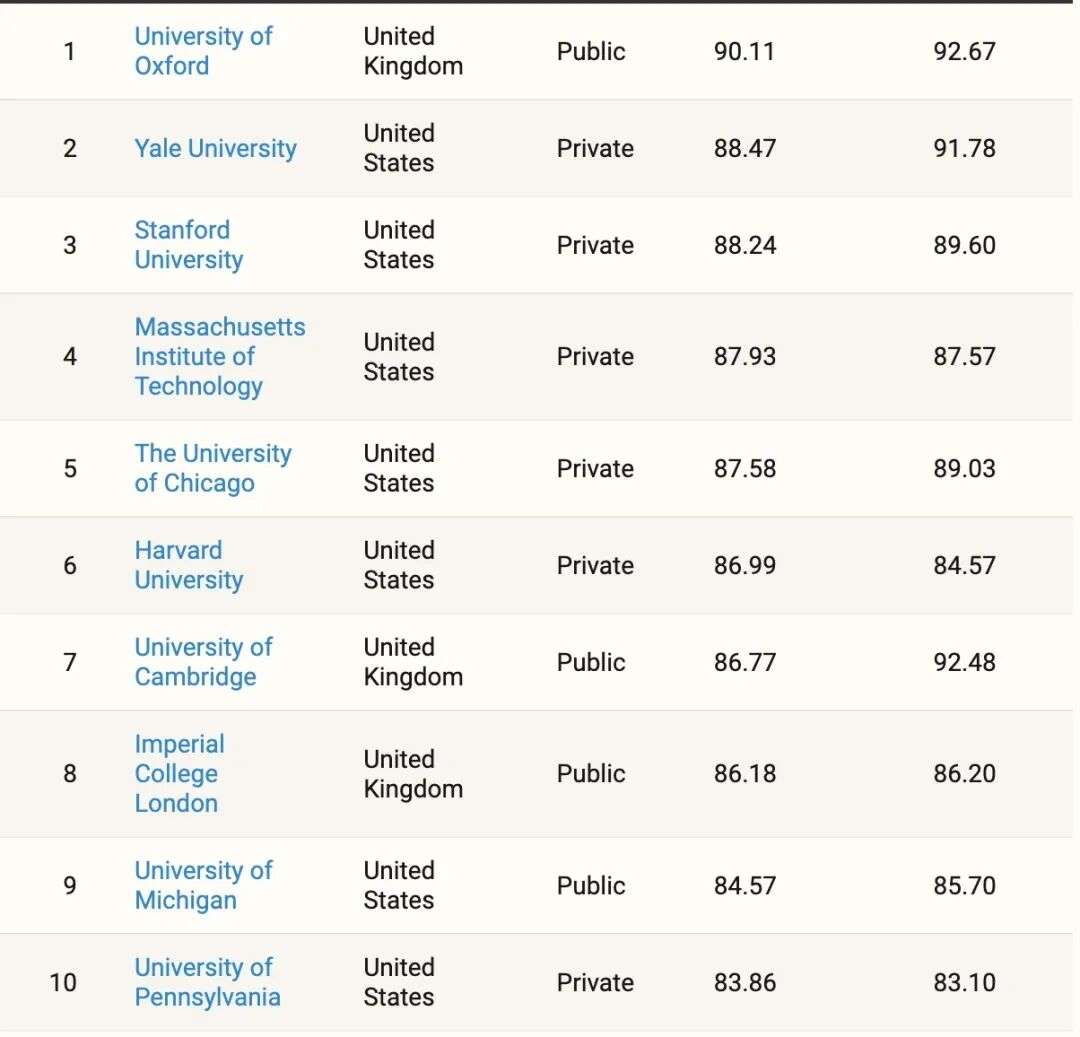
Task: Click rank number 3 beside Stanford
Action: 69,245
